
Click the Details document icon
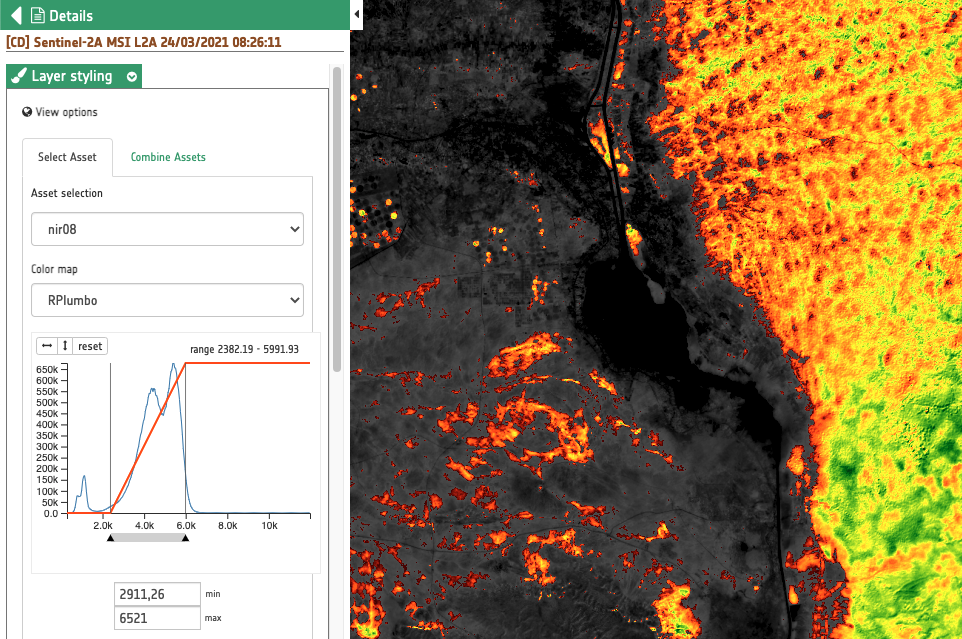(x=38, y=16)
